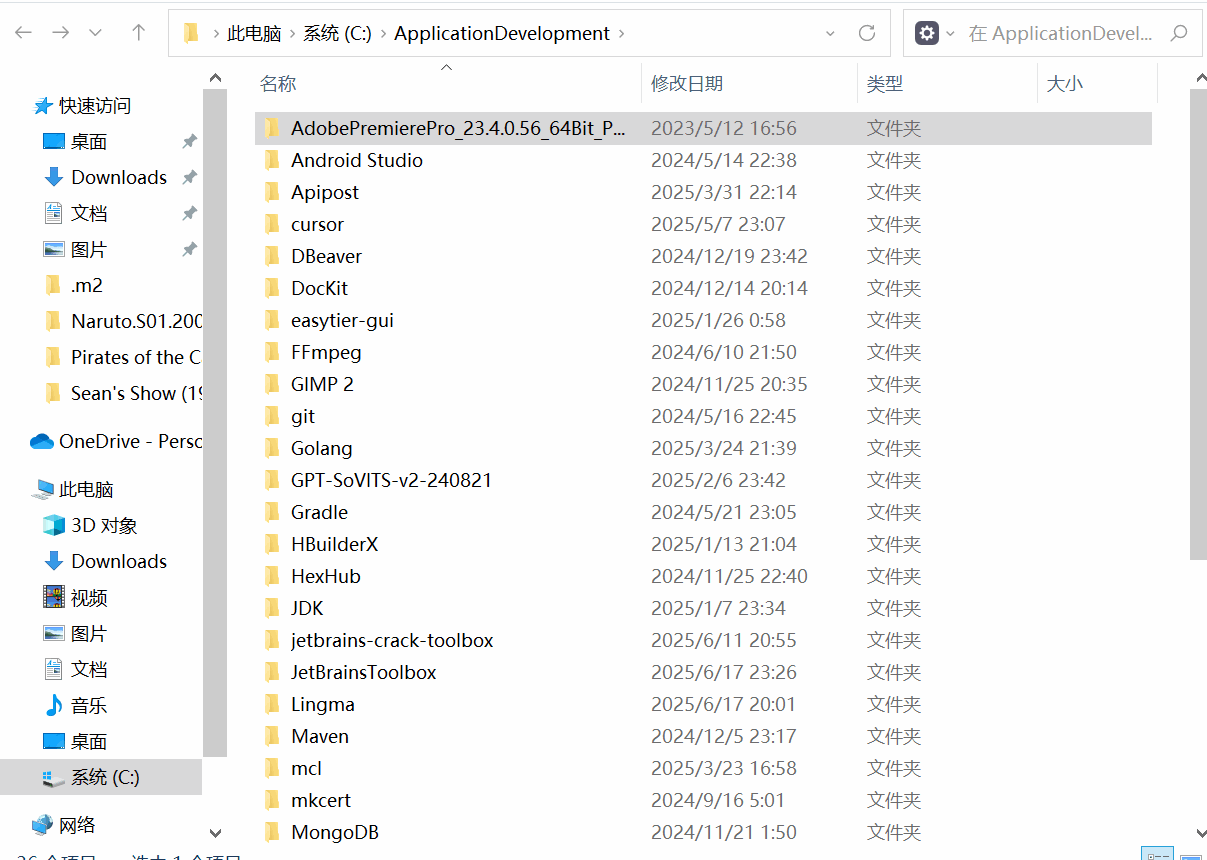The image size is (1207, 860).
Task: Select the jetbrains-crack-toolbox folder
Action: 392,640
